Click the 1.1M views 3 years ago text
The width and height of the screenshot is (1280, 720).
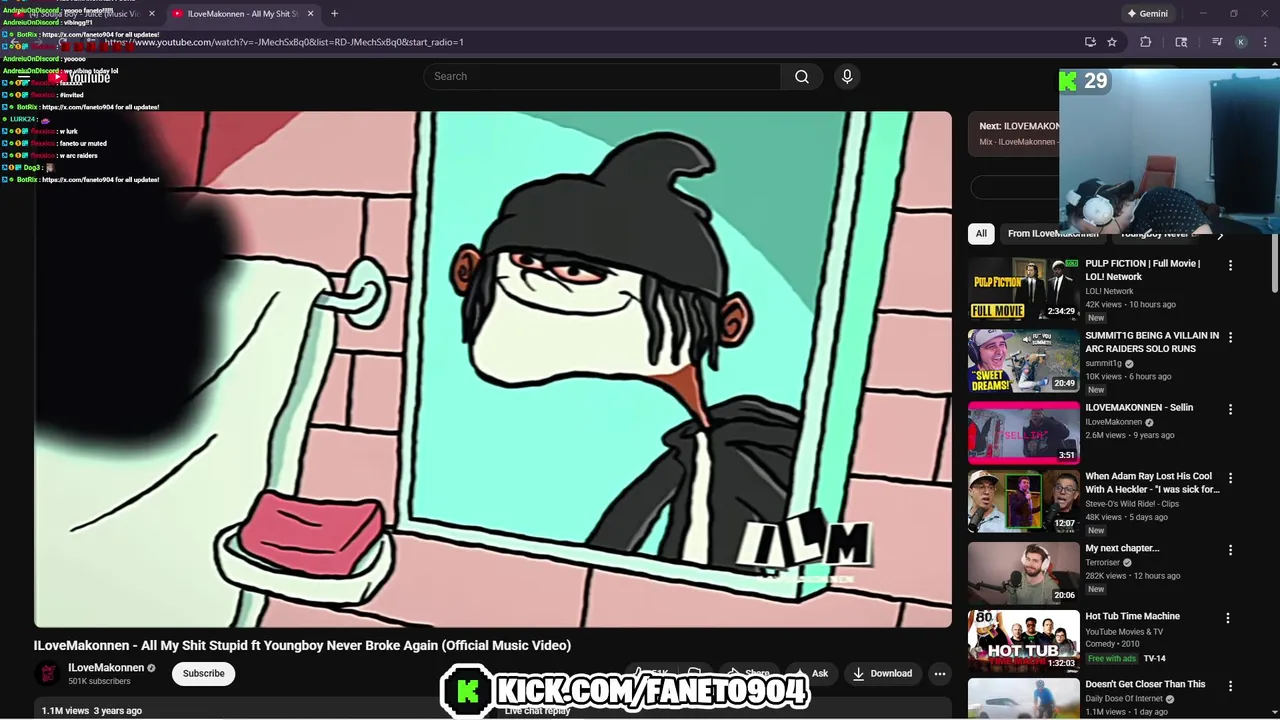tap(92, 710)
